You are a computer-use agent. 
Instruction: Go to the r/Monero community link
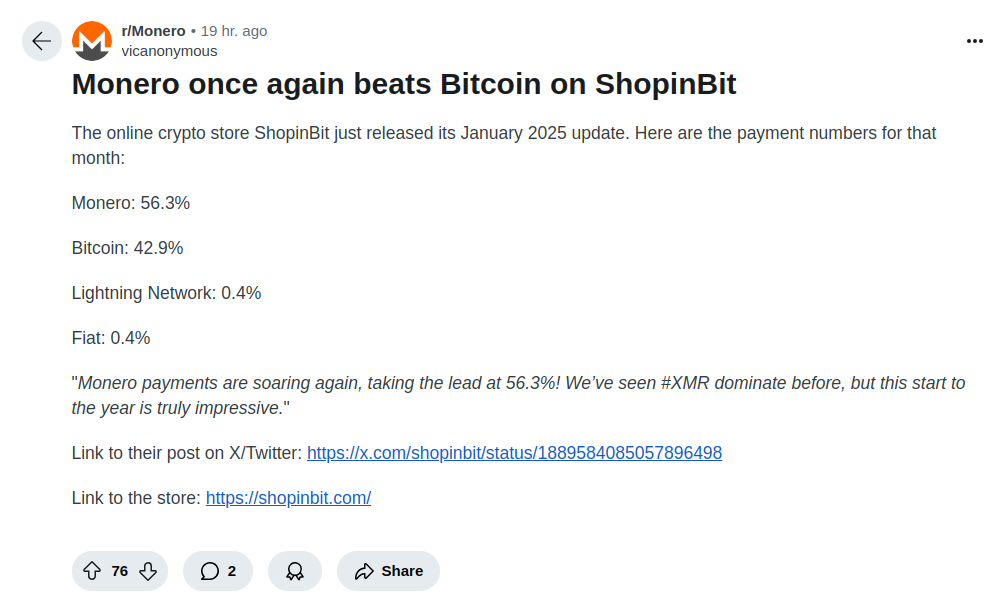(153, 31)
